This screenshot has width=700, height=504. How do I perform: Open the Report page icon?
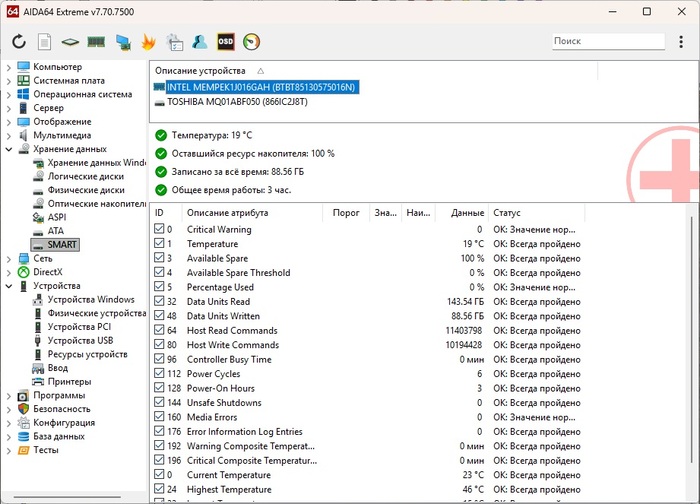tap(45, 42)
